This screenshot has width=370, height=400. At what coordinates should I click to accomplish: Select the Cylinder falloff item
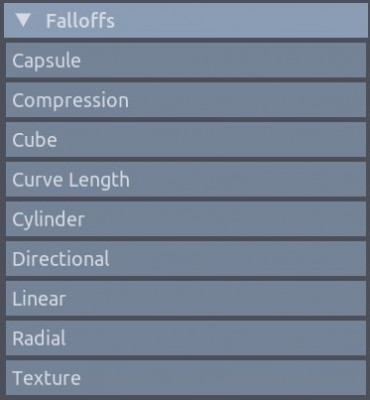[186, 219]
